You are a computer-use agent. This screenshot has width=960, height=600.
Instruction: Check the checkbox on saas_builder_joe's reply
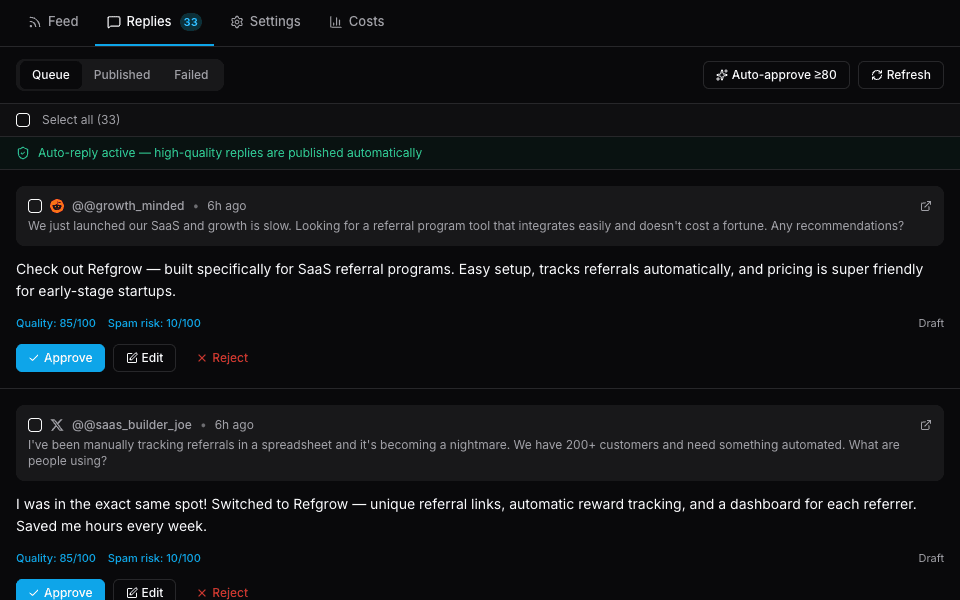34,424
